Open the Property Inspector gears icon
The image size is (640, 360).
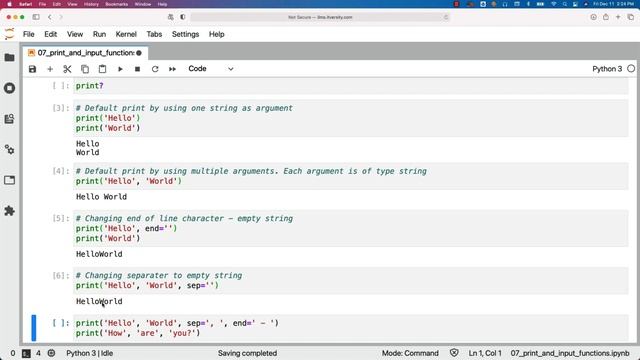click(x=9, y=149)
